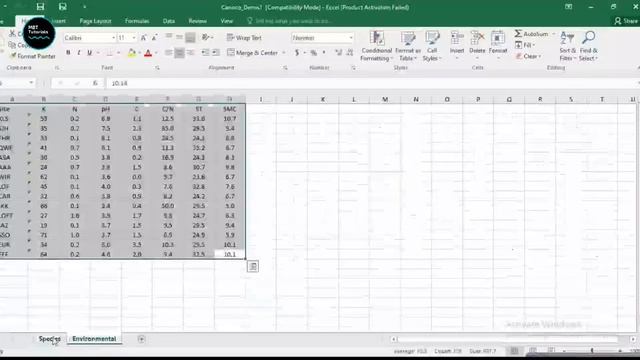The height and width of the screenshot is (360, 640).
Task: Click the Increase Indent icon
Action: (216, 53)
